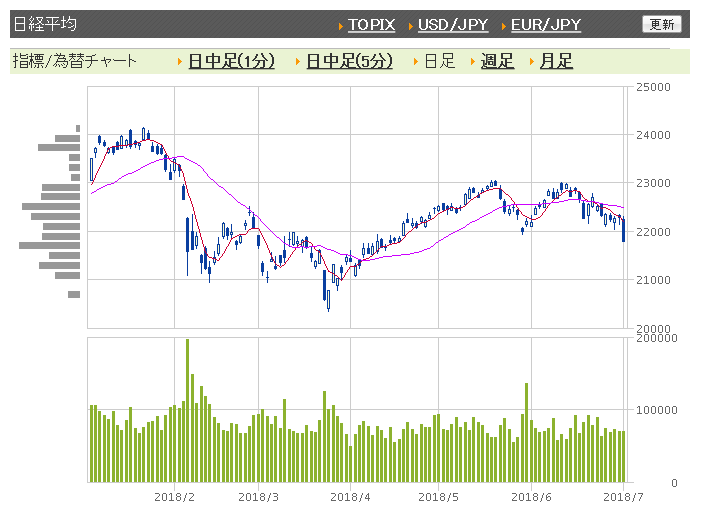Click the 25000 price axis label
Viewport: 702px width, 522px height.
coord(653,87)
